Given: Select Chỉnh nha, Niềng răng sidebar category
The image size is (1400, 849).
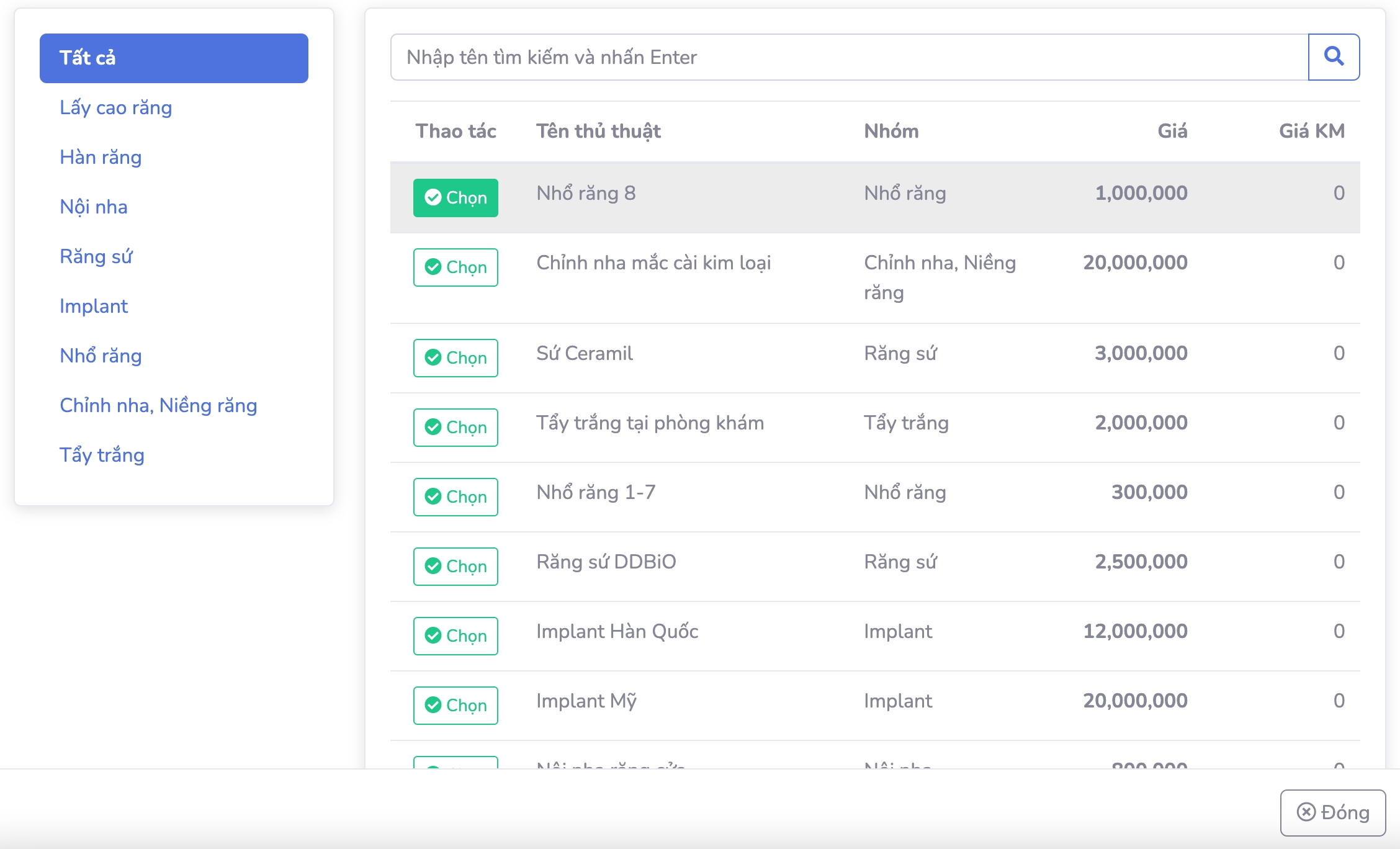Looking at the screenshot, I should tap(158, 406).
